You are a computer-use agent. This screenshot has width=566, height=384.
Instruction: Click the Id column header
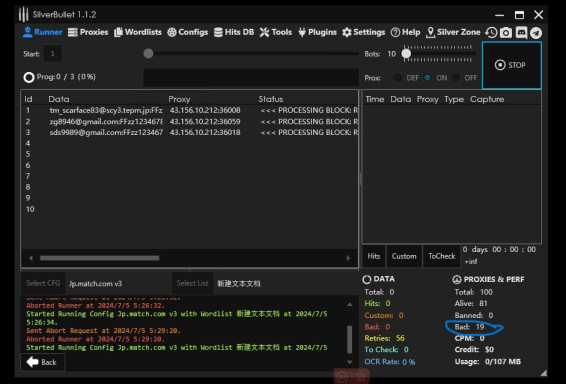coord(28,99)
